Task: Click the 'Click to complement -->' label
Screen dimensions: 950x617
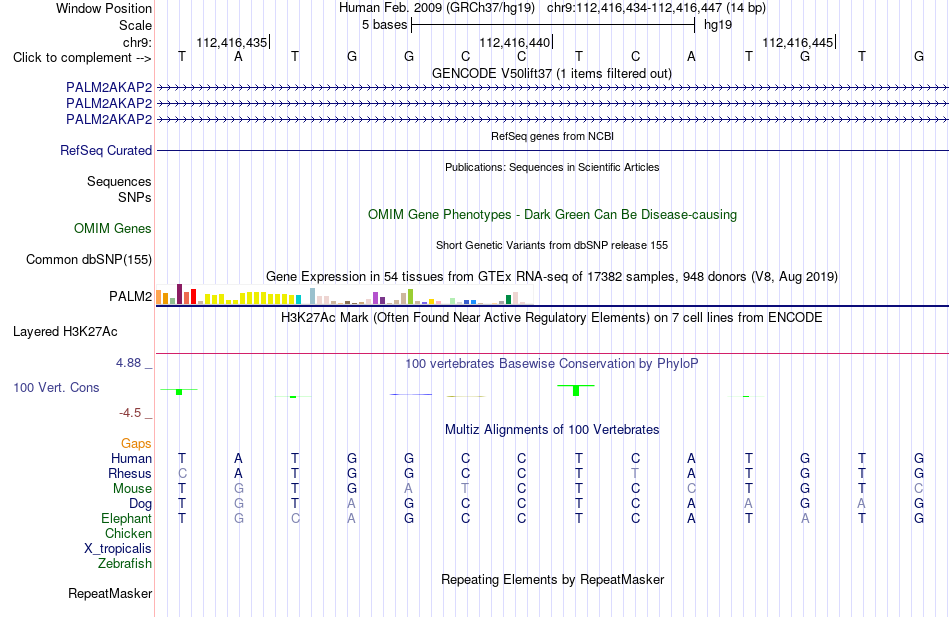Action: (x=82, y=58)
